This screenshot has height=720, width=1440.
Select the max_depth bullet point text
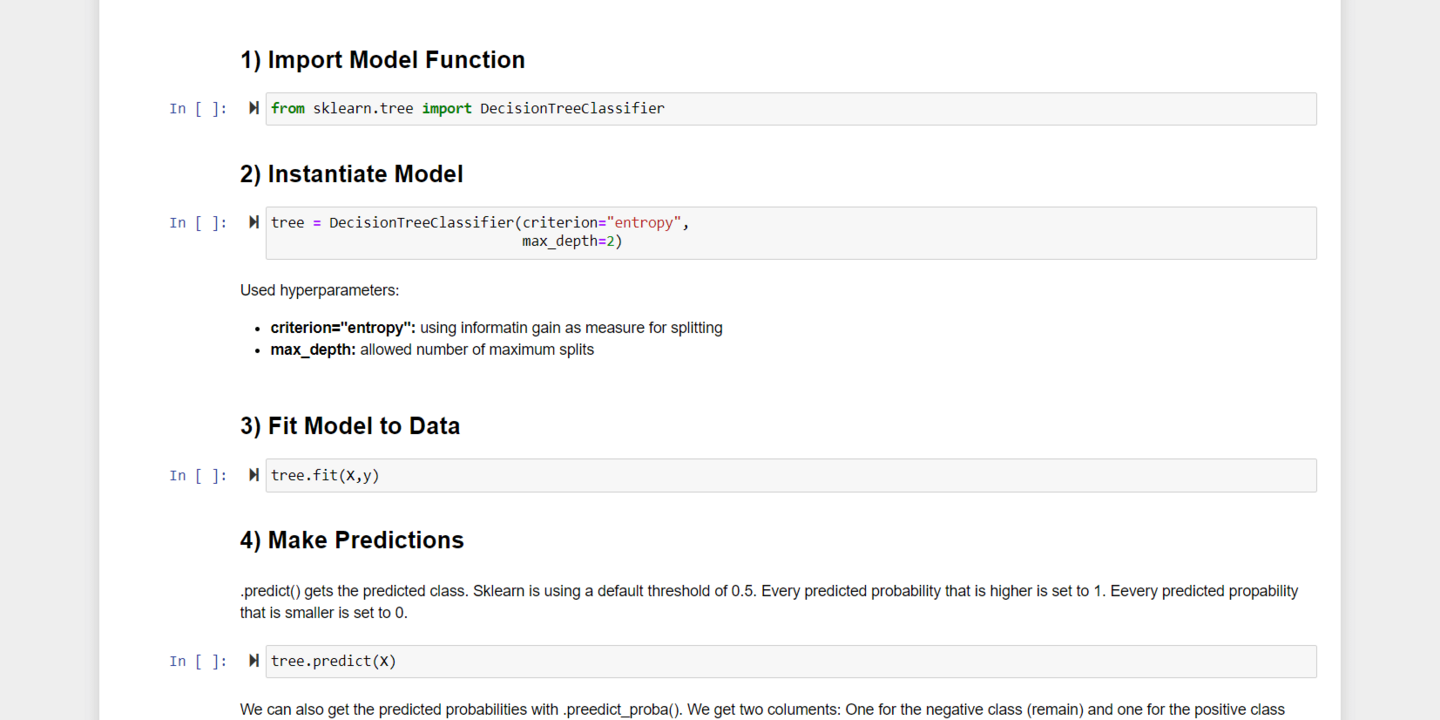tap(432, 350)
